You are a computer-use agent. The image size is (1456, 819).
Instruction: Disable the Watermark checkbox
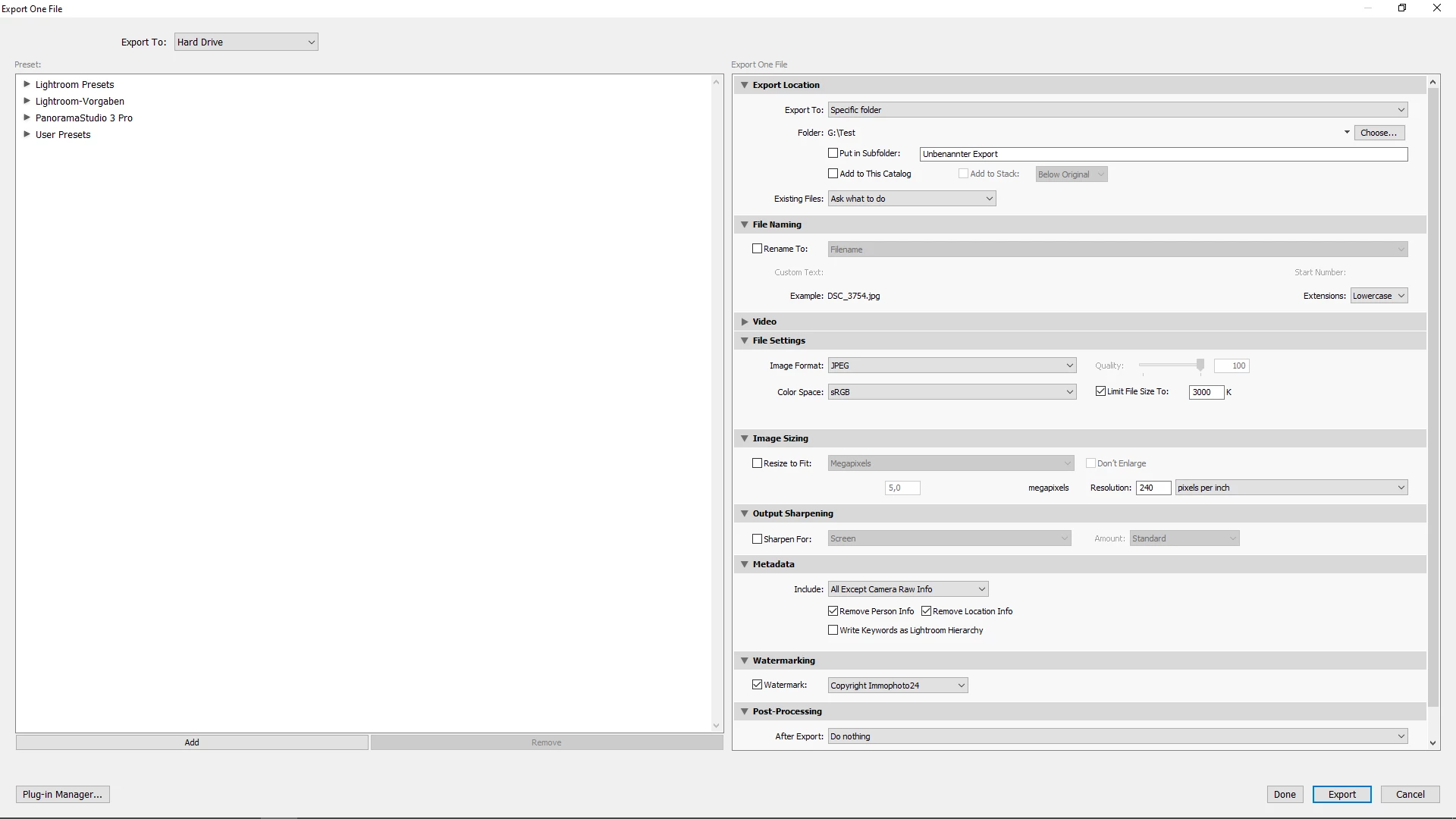[757, 685]
